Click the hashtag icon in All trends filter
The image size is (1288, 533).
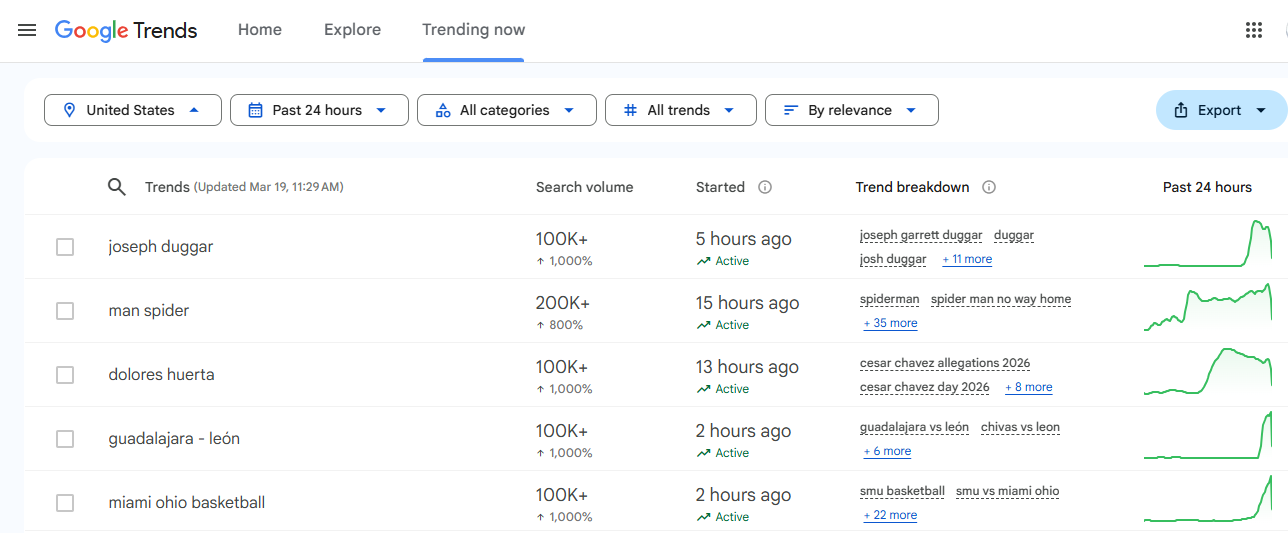coord(630,110)
